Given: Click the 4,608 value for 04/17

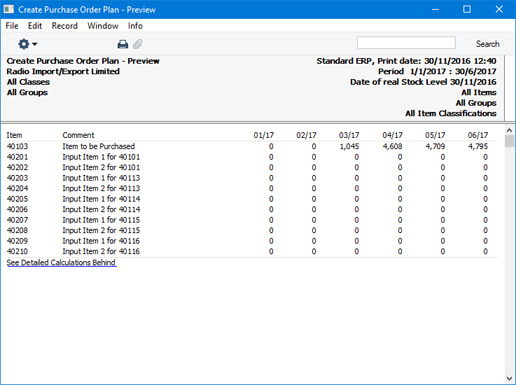Looking at the screenshot, I should click(392, 146).
